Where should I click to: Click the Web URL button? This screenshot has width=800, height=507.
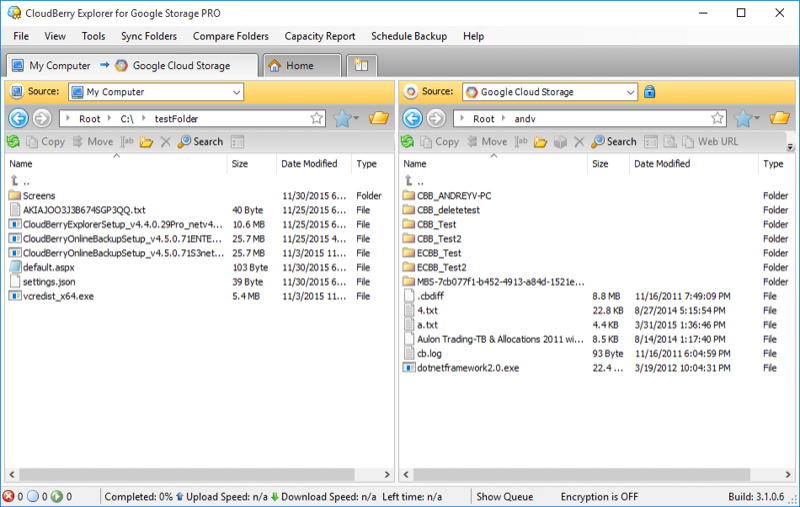(711, 141)
